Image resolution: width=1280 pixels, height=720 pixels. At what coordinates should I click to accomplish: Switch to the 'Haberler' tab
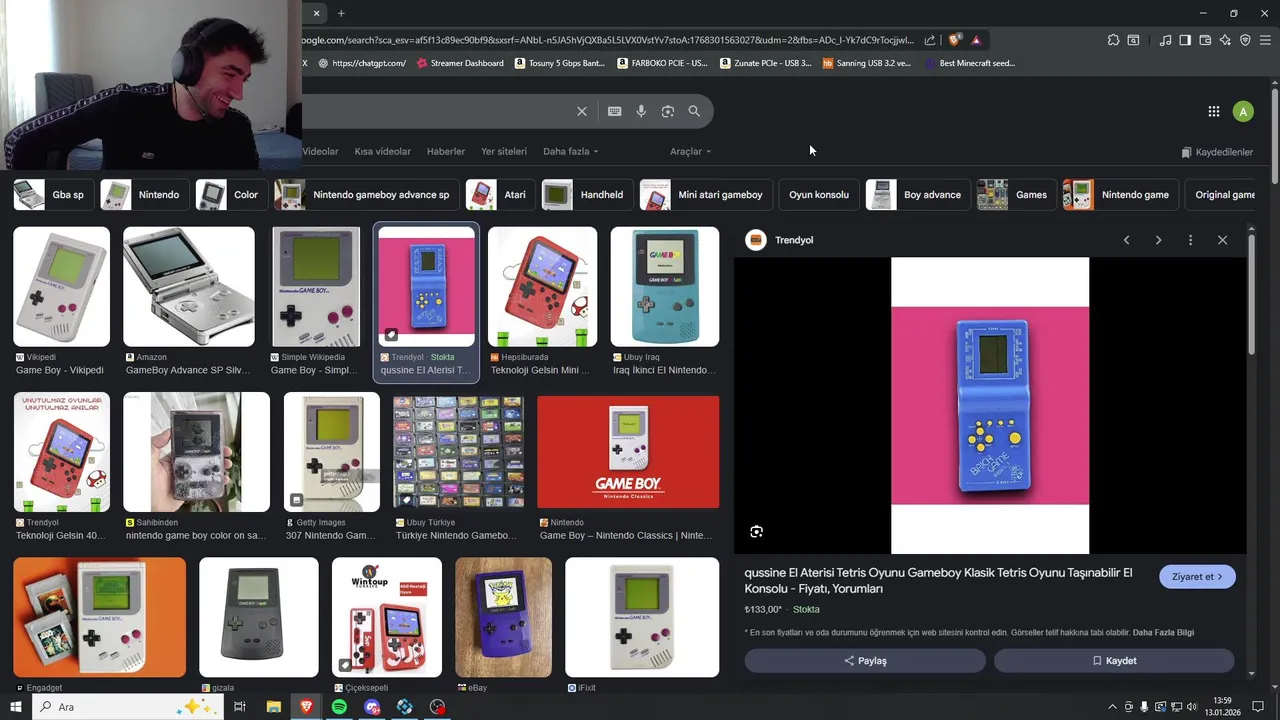click(x=445, y=151)
